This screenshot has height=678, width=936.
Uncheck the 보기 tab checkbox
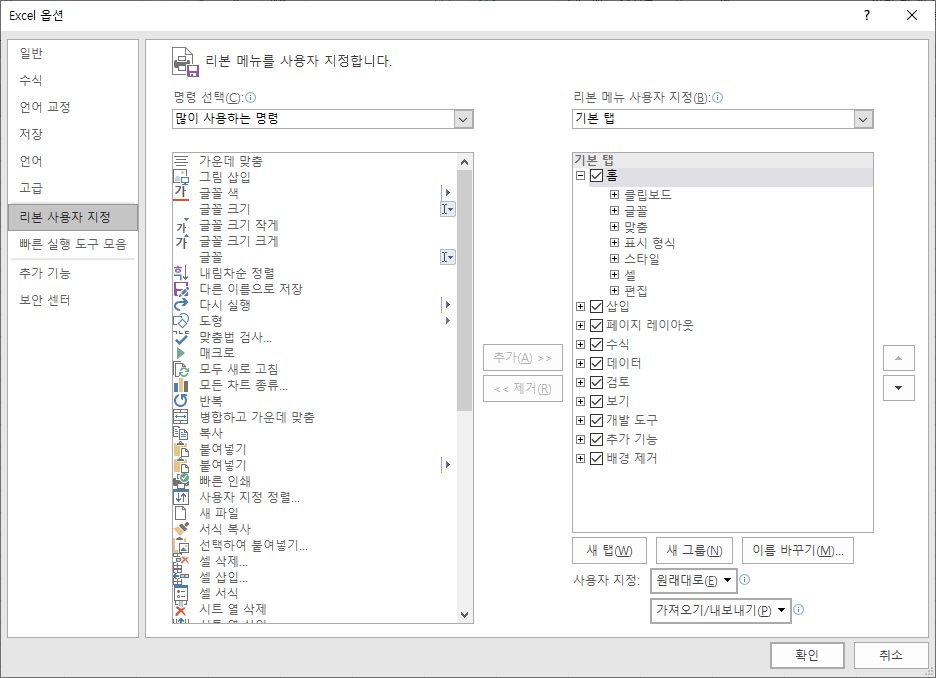coord(596,401)
